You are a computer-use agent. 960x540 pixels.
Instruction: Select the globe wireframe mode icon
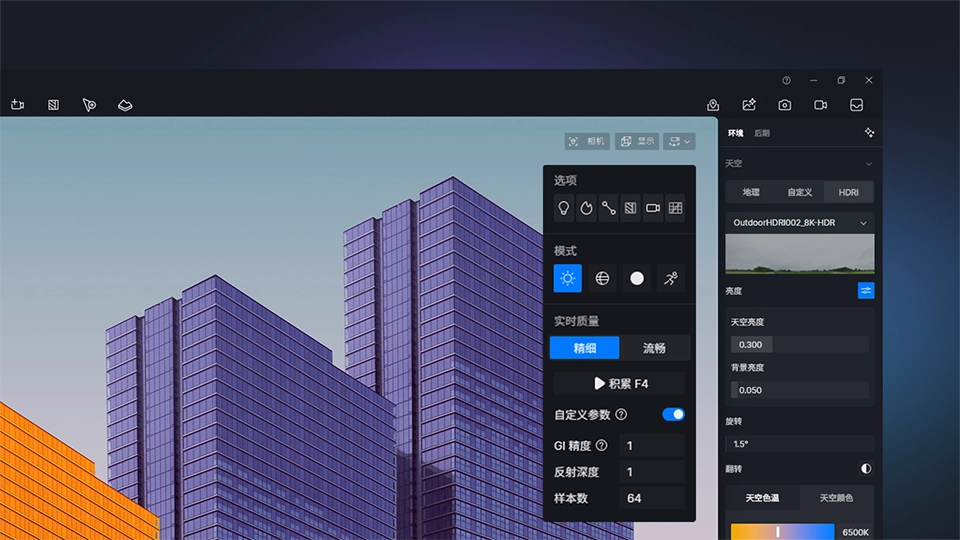(x=602, y=279)
